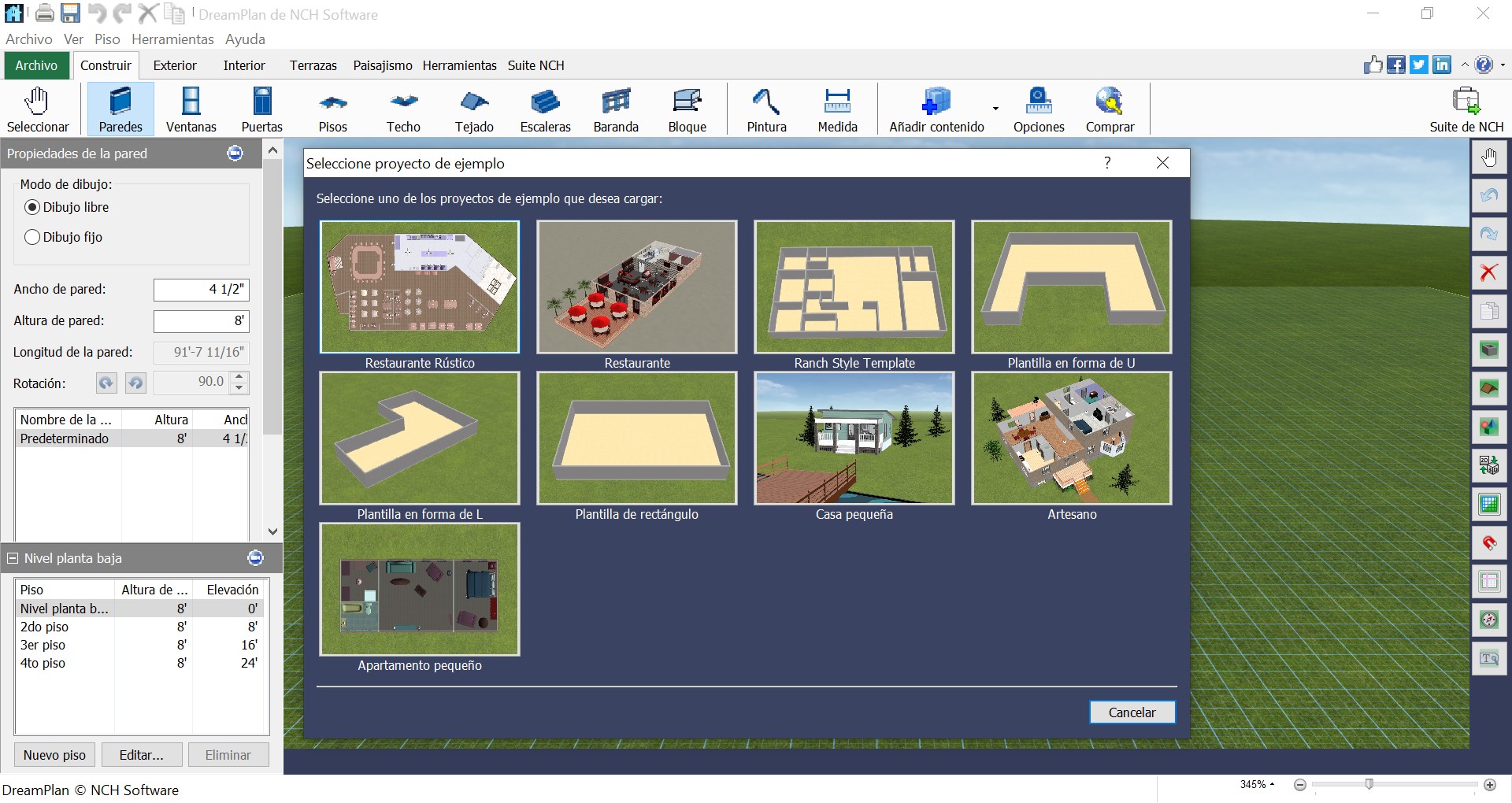Screen dimensions: 1512x803
Task: Open the Ver menu
Action: tap(73, 39)
